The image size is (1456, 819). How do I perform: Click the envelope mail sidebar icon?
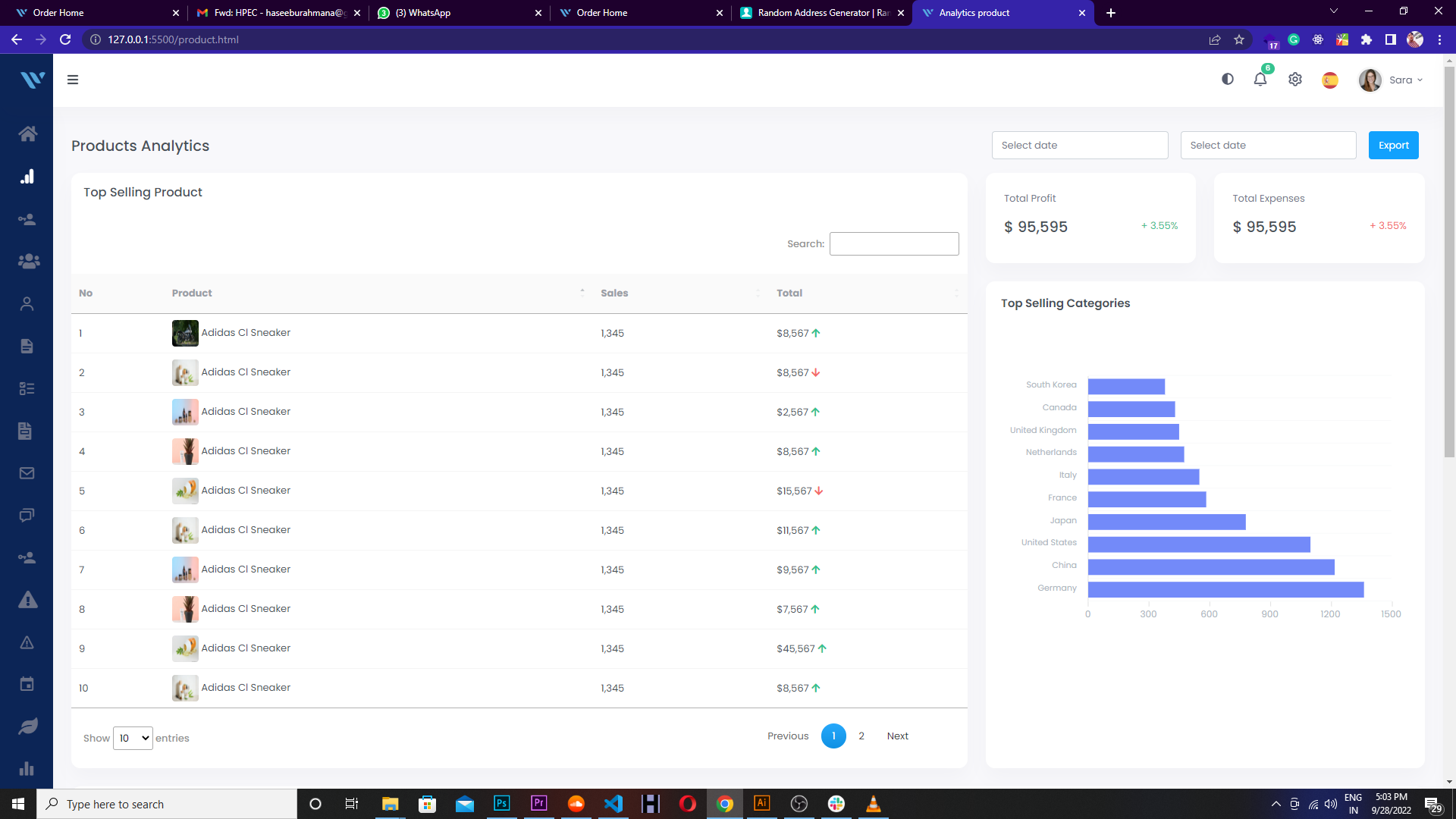click(27, 473)
